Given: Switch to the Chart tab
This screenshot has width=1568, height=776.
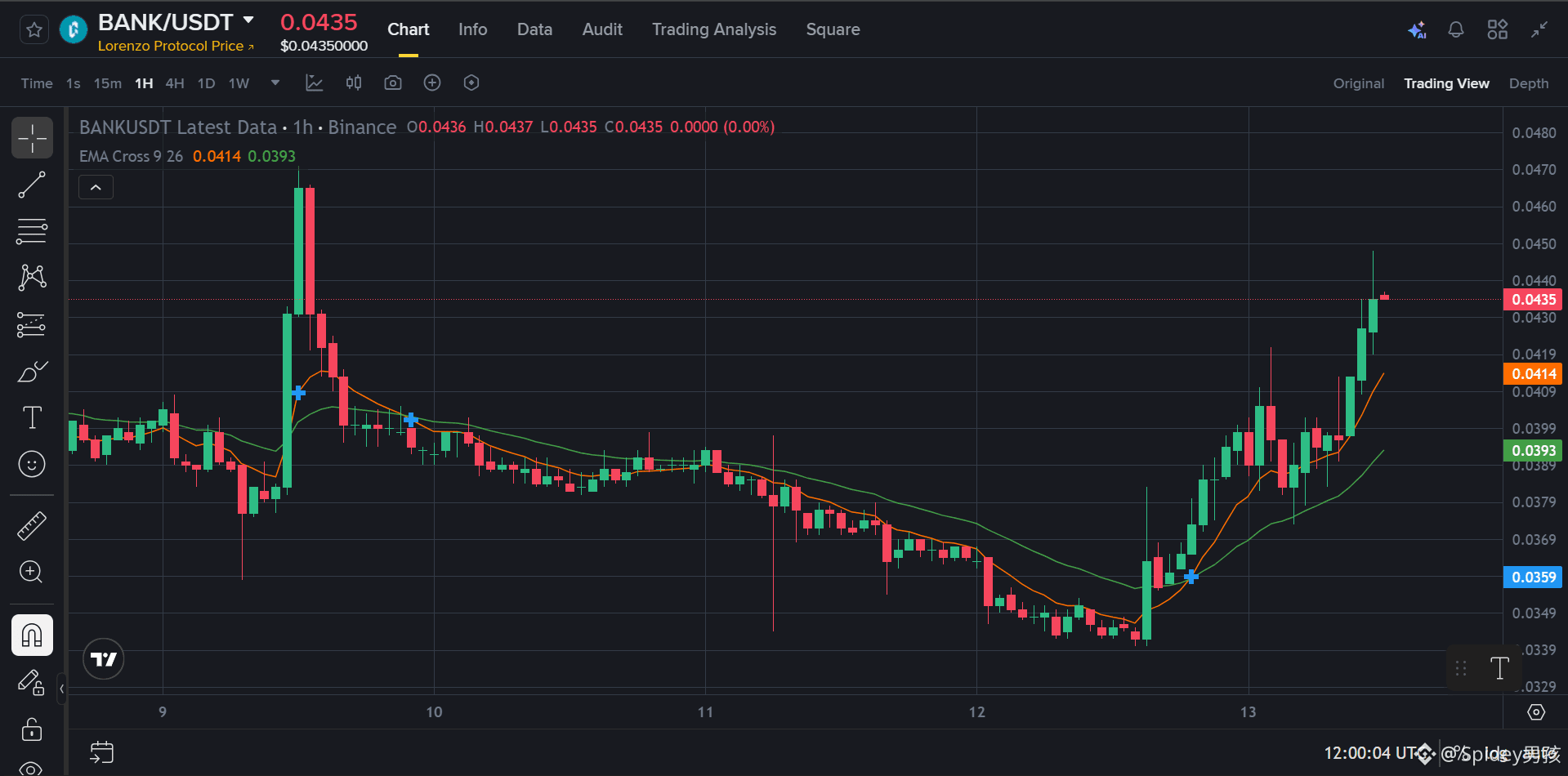Looking at the screenshot, I should 408,29.
